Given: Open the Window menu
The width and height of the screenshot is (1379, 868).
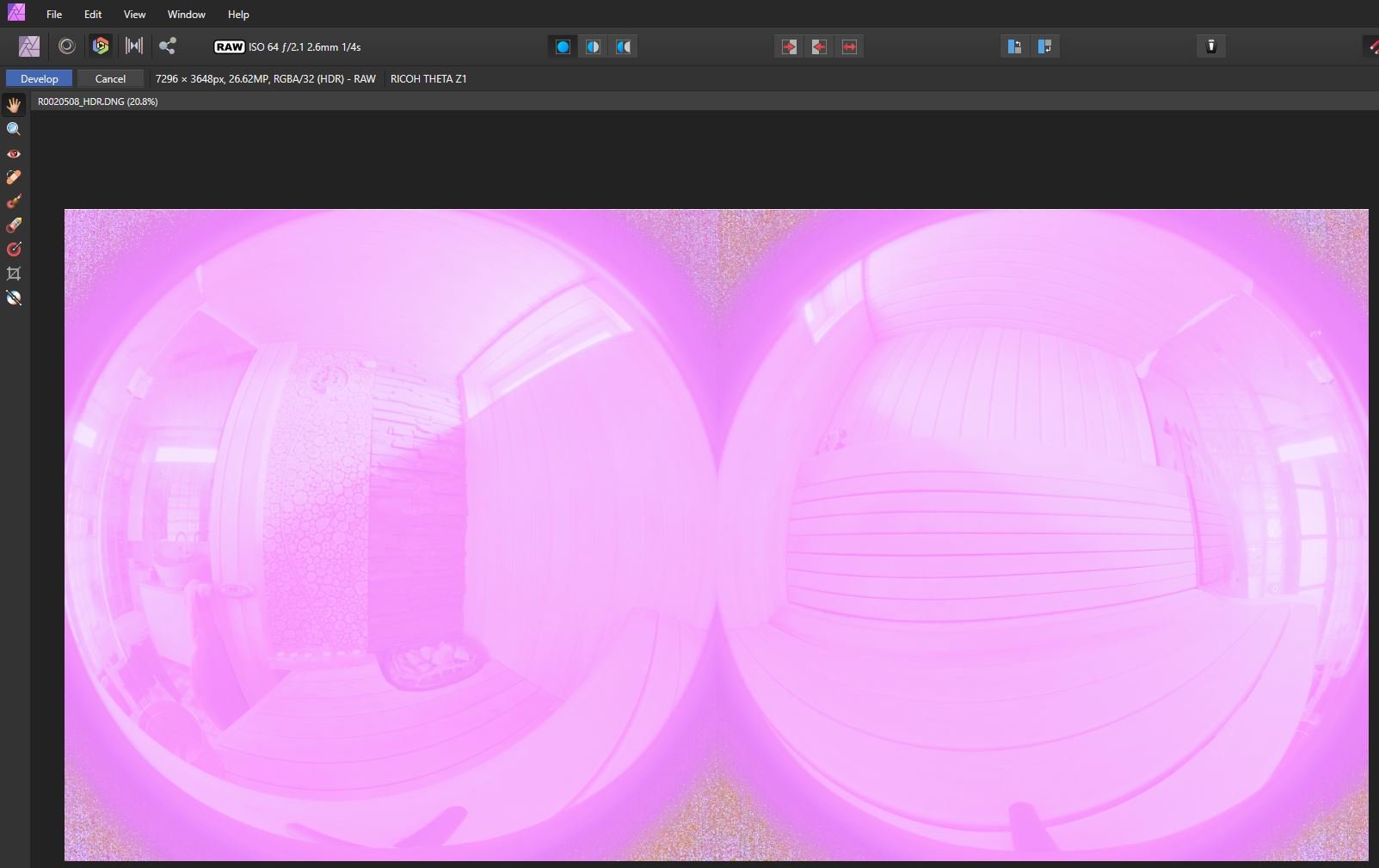Looking at the screenshot, I should coord(187,14).
